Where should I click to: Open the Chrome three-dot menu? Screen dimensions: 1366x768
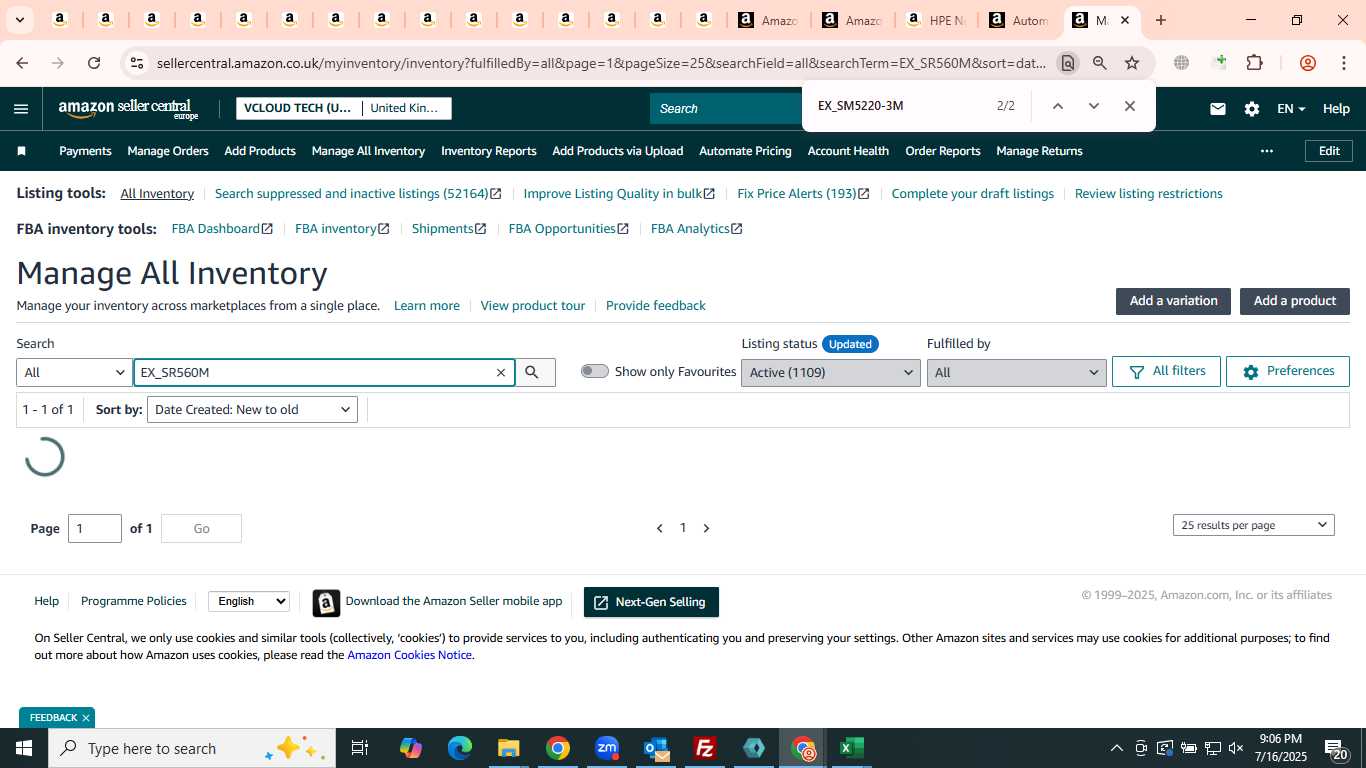tap(1343, 63)
